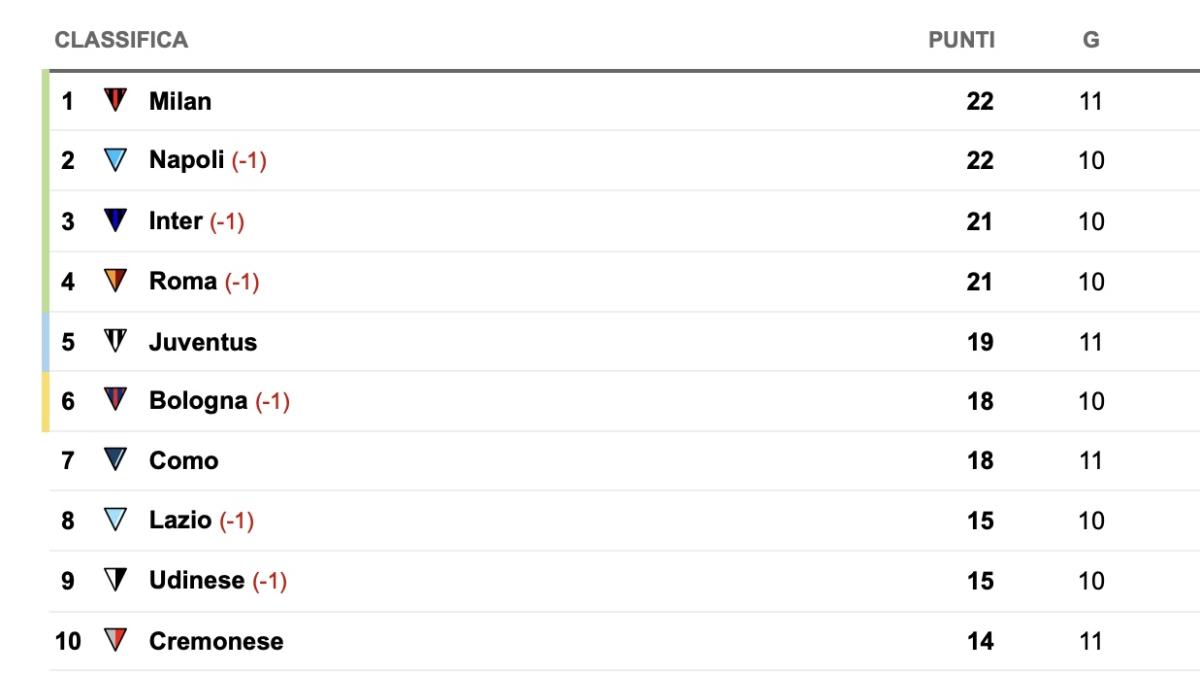Select the Como team name
1200x674 pixels.
point(183,461)
